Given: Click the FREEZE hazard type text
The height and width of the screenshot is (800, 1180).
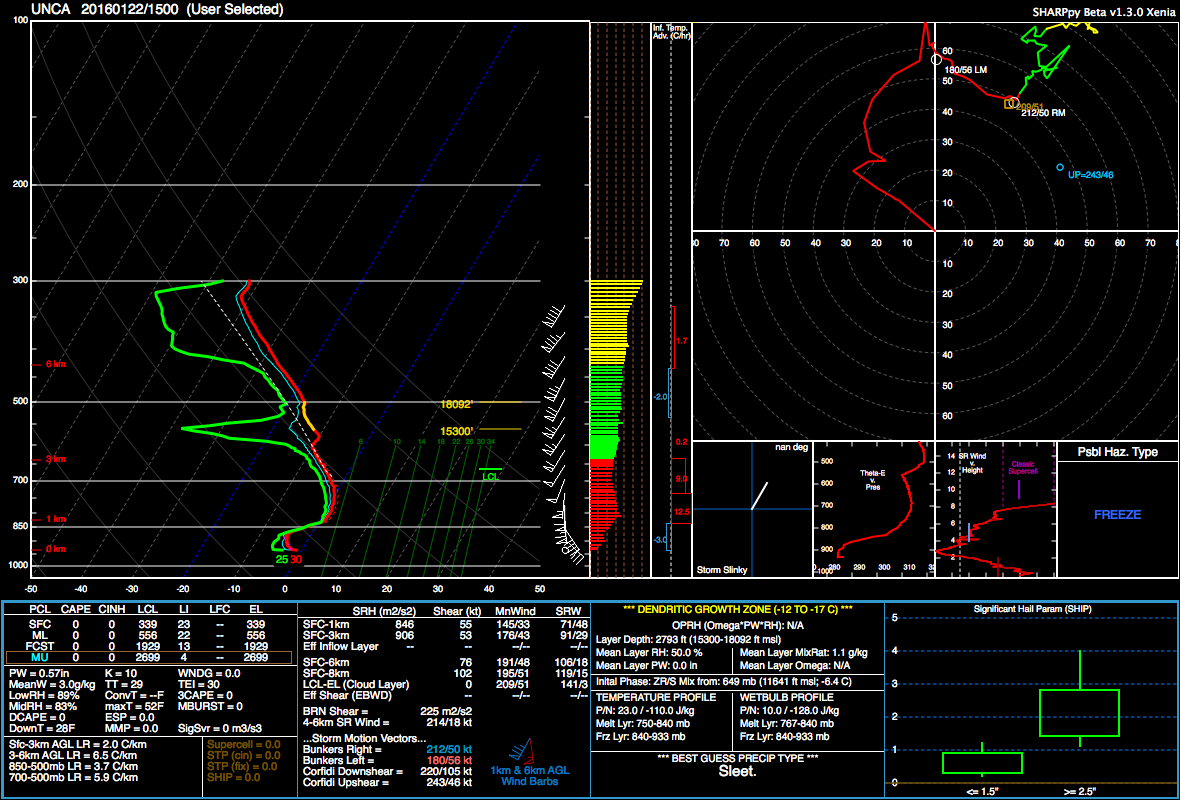Looking at the screenshot, I should click(1118, 515).
